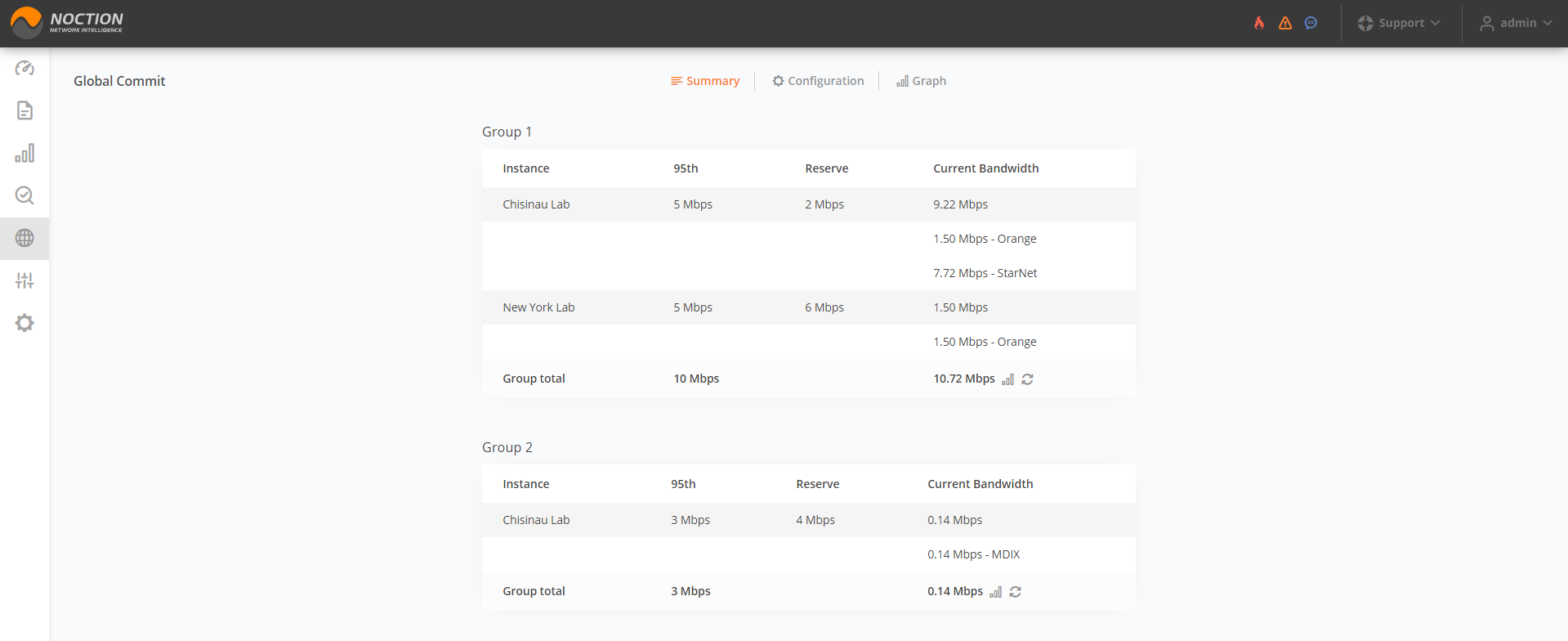This screenshot has height=641, width=1568.
Task: Select Chisinau Lab row in Group 2
Action: (x=809, y=520)
